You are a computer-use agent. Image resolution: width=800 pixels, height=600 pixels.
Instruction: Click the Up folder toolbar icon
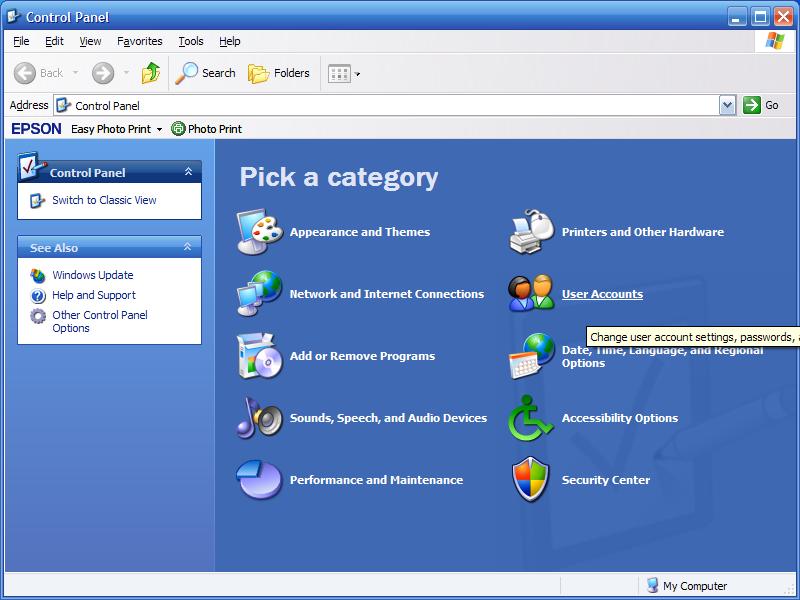click(x=151, y=73)
